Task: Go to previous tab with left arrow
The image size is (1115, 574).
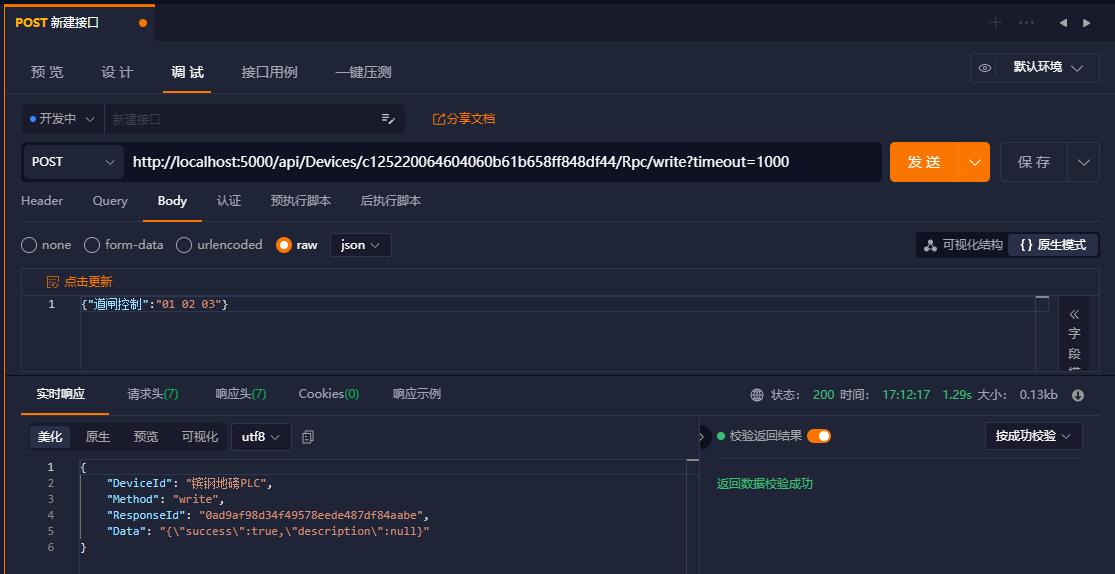Action: 1063,23
